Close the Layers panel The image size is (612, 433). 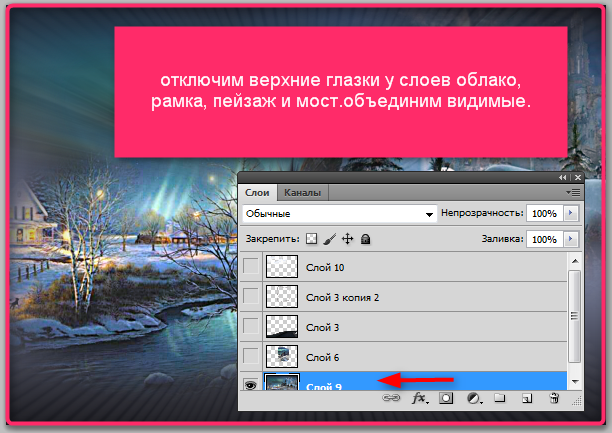[x=578, y=178]
